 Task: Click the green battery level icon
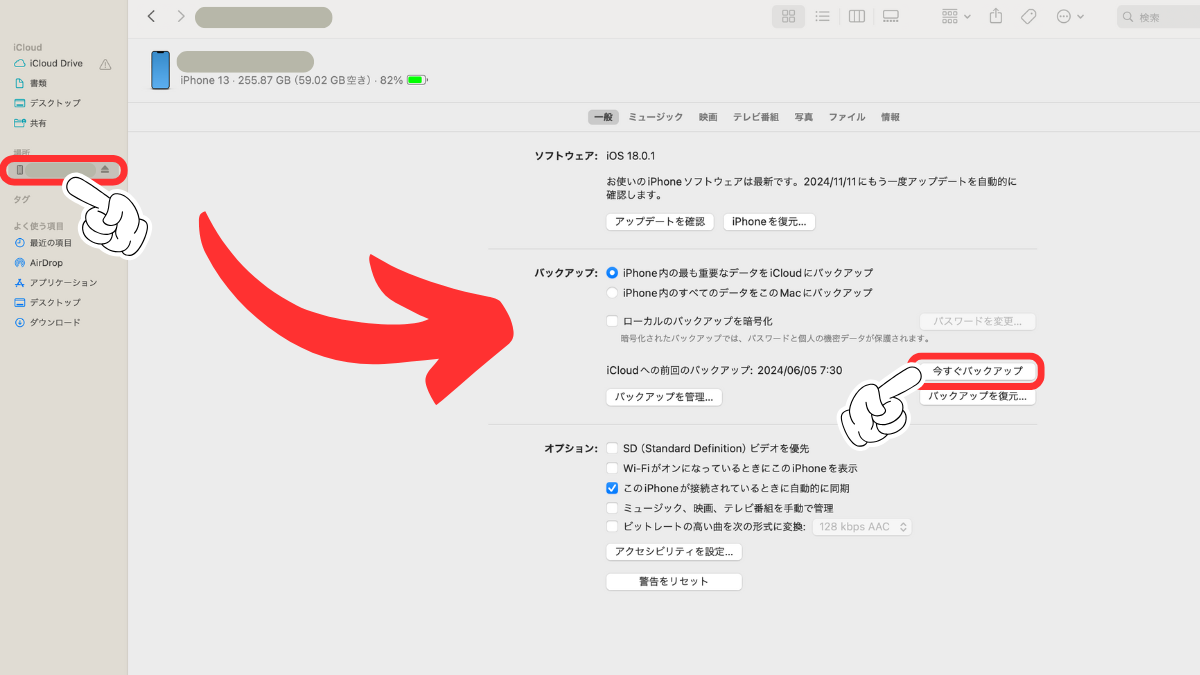[417, 80]
